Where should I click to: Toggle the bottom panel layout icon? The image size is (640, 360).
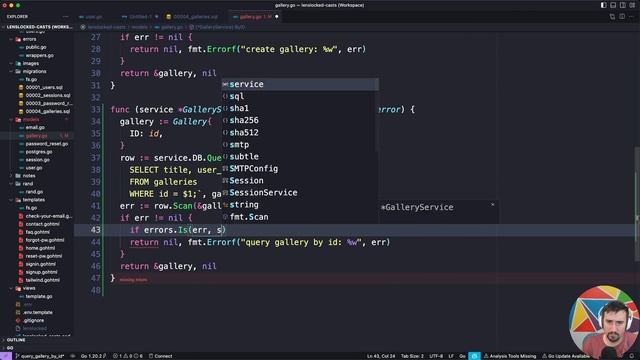tap(613, 5)
